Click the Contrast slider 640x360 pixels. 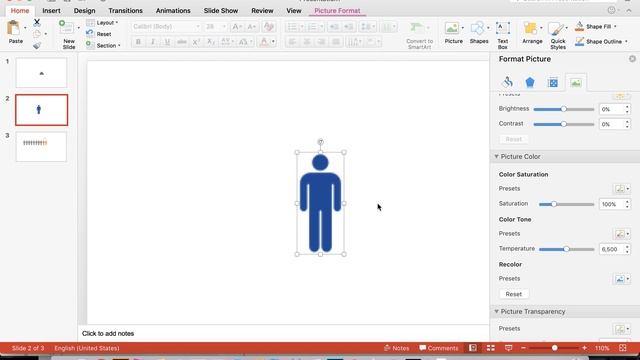(564, 124)
